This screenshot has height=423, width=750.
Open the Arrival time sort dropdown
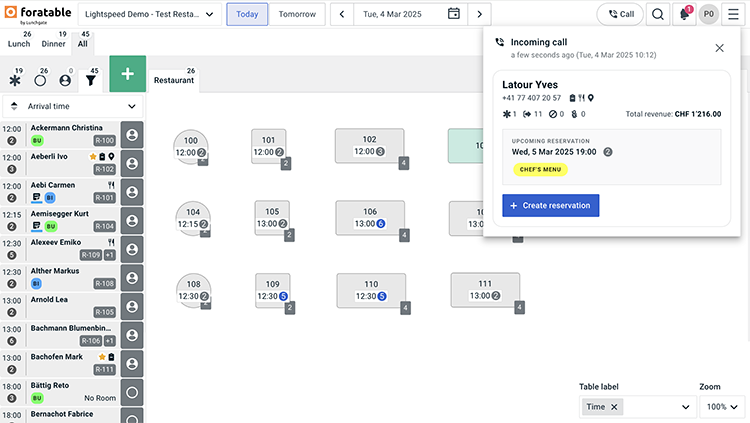(72, 106)
